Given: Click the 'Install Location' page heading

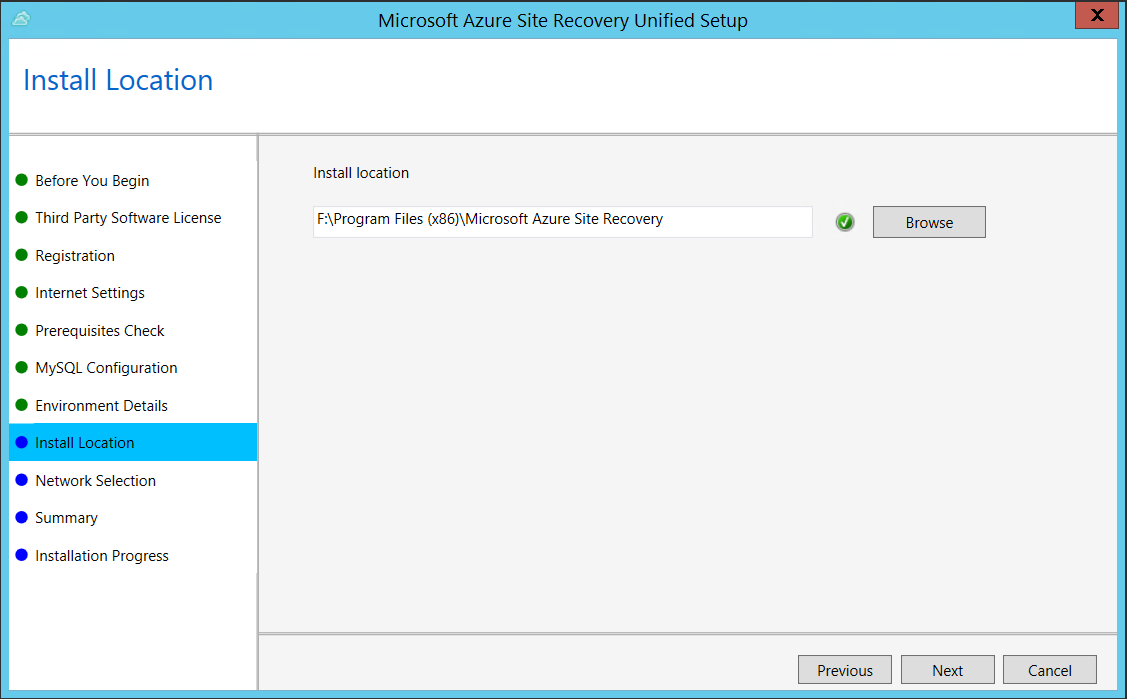Looking at the screenshot, I should [118, 80].
